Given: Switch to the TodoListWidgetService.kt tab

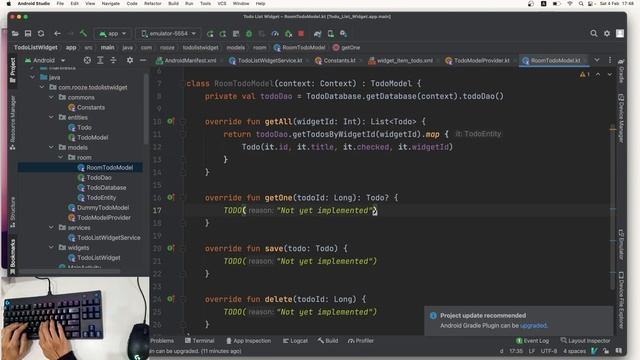Looking at the screenshot, I should [266, 60].
